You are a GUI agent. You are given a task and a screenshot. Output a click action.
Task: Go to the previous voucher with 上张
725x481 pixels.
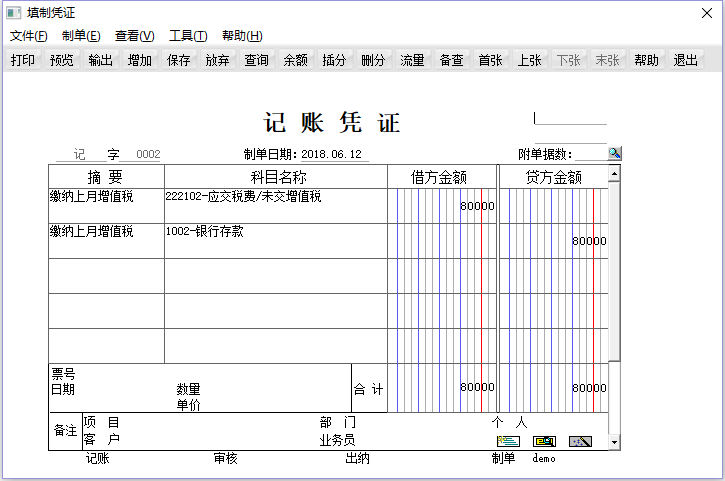click(529, 60)
